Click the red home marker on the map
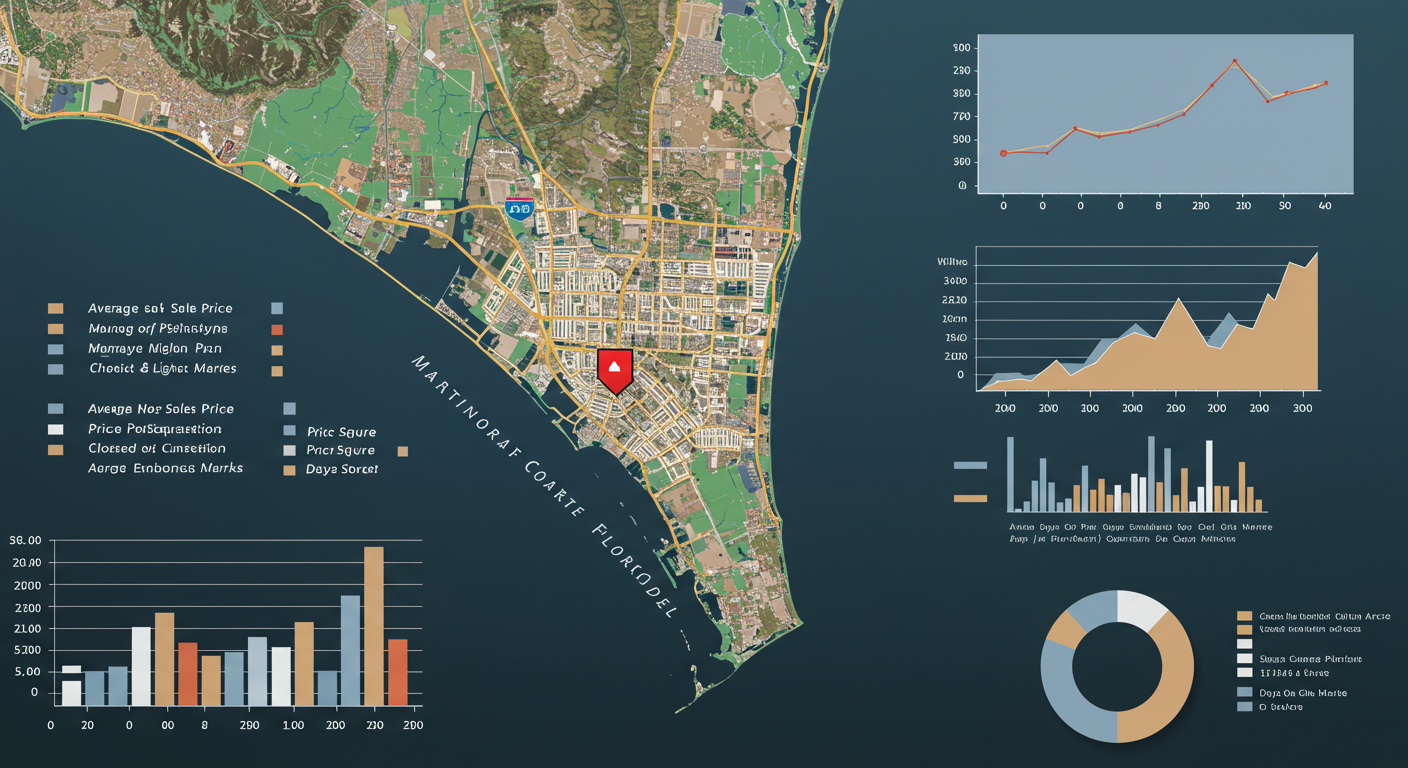Image resolution: width=1408 pixels, height=768 pixels. 614,369
